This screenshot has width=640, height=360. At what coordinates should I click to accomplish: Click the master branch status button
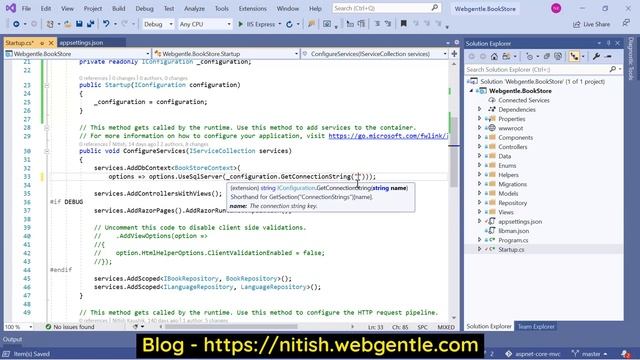pyautogui.click(x=589, y=354)
